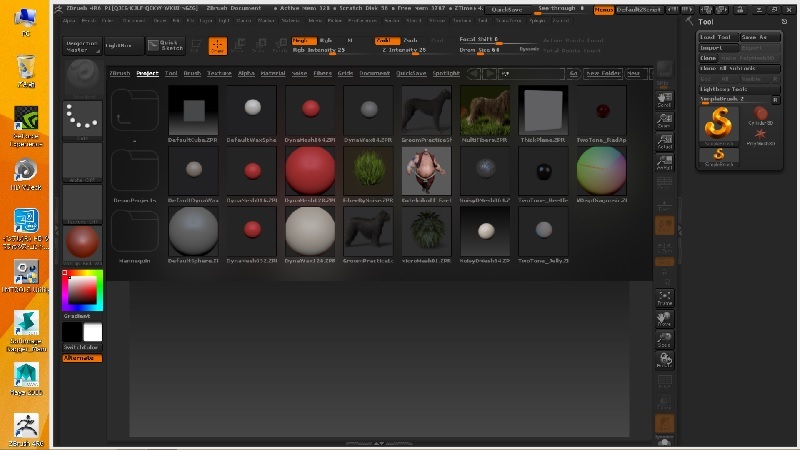Open the current brush thumbnail selector
The height and width of the screenshot is (450, 800).
pos(83,78)
